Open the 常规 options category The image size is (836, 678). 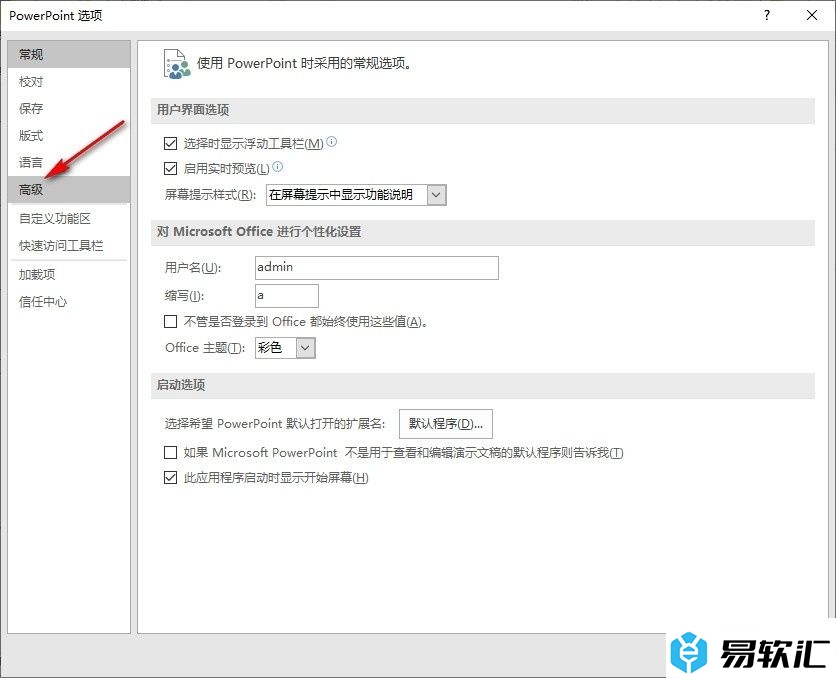coord(69,54)
